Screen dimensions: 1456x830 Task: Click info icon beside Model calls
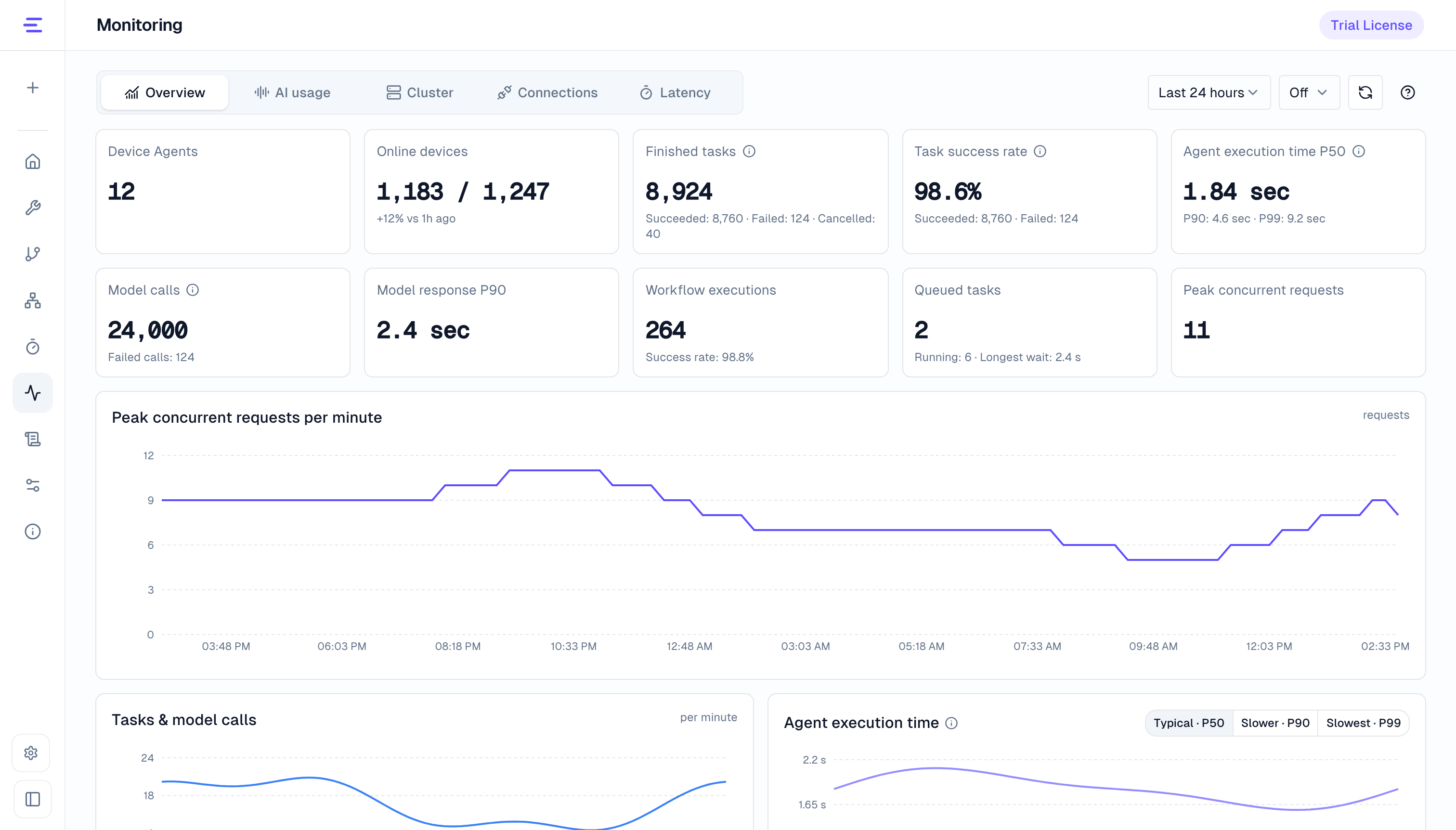point(193,290)
